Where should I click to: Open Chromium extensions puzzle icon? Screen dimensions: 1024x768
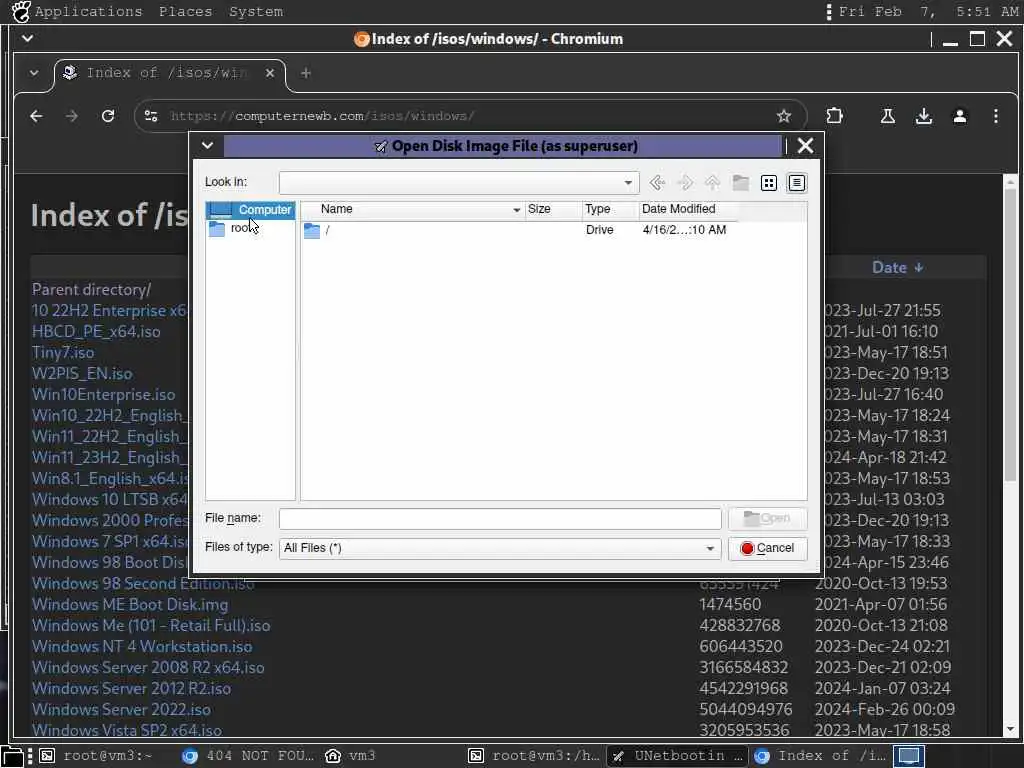pyautogui.click(x=835, y=116)
